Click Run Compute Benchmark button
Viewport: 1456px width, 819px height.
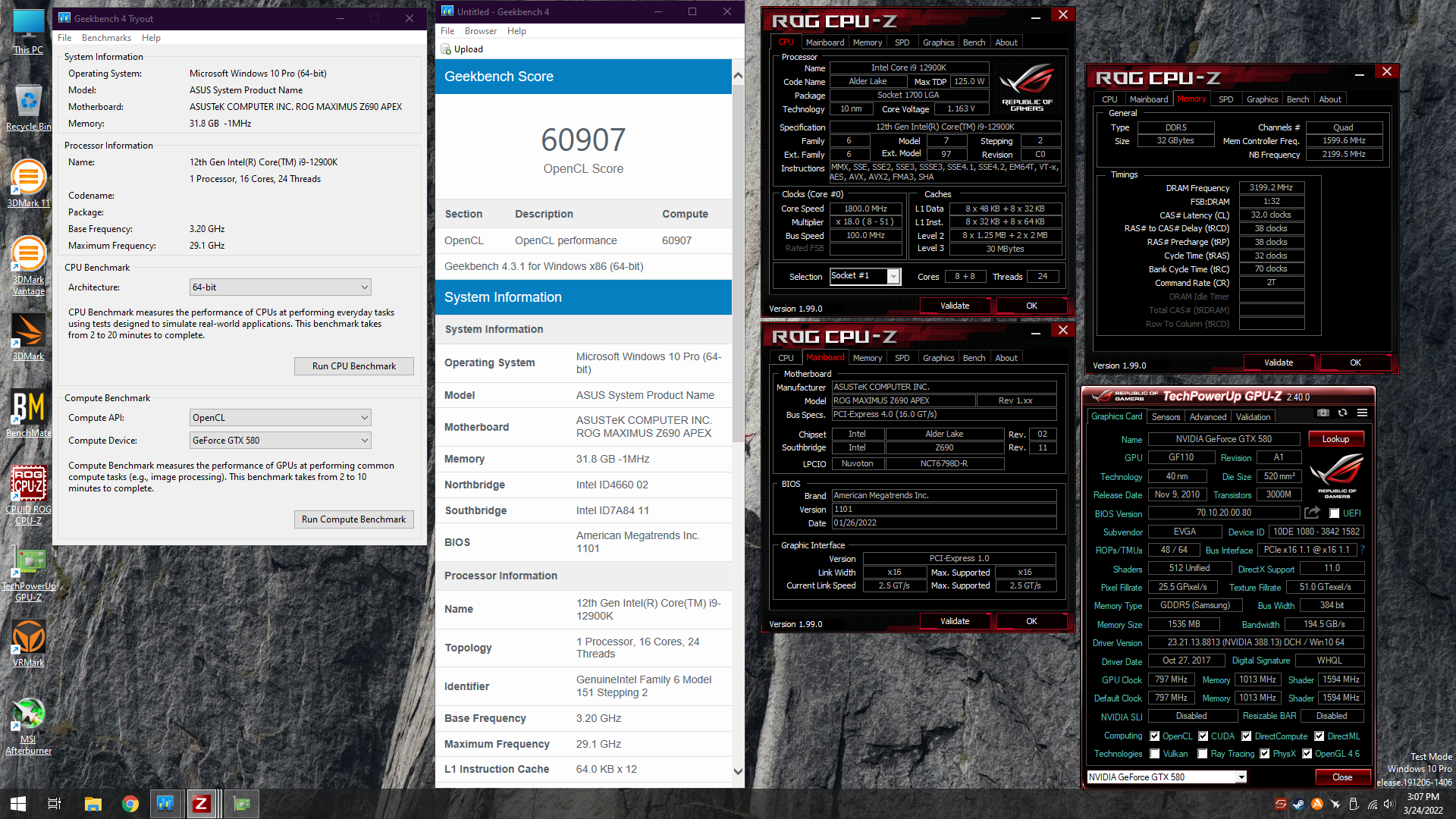point(354,519)
